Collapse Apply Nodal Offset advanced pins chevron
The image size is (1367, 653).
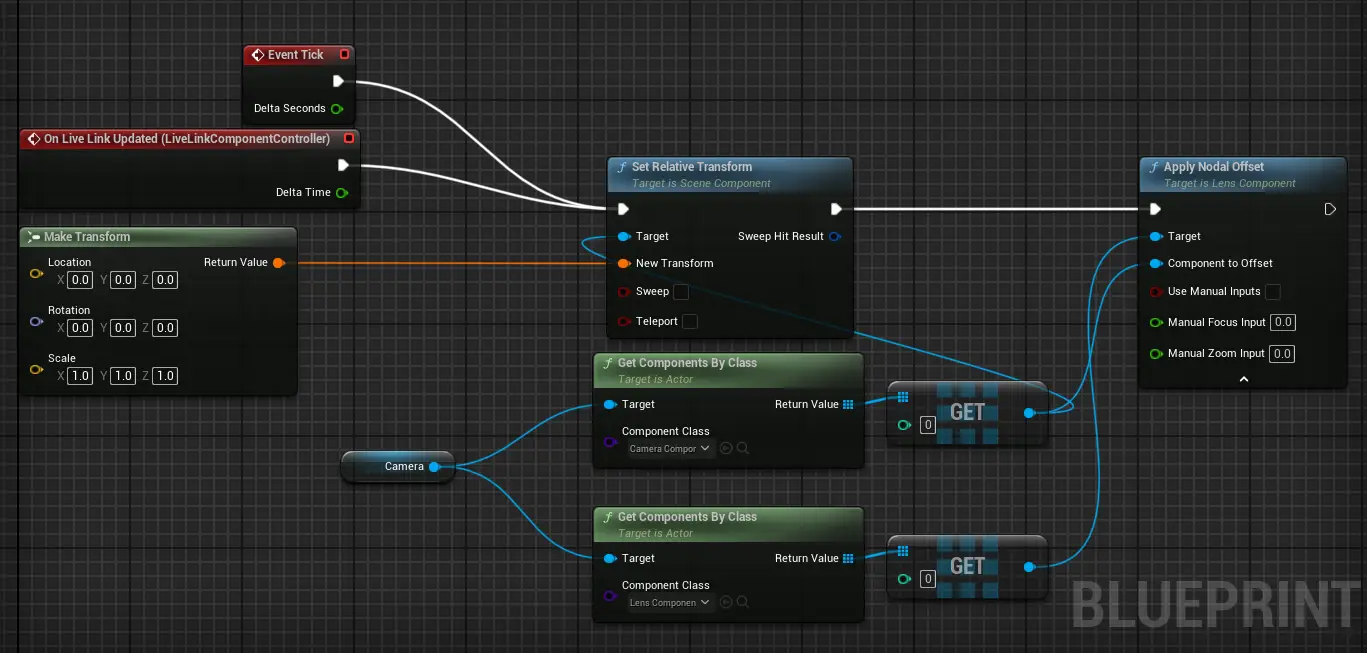click(1244, 379)
